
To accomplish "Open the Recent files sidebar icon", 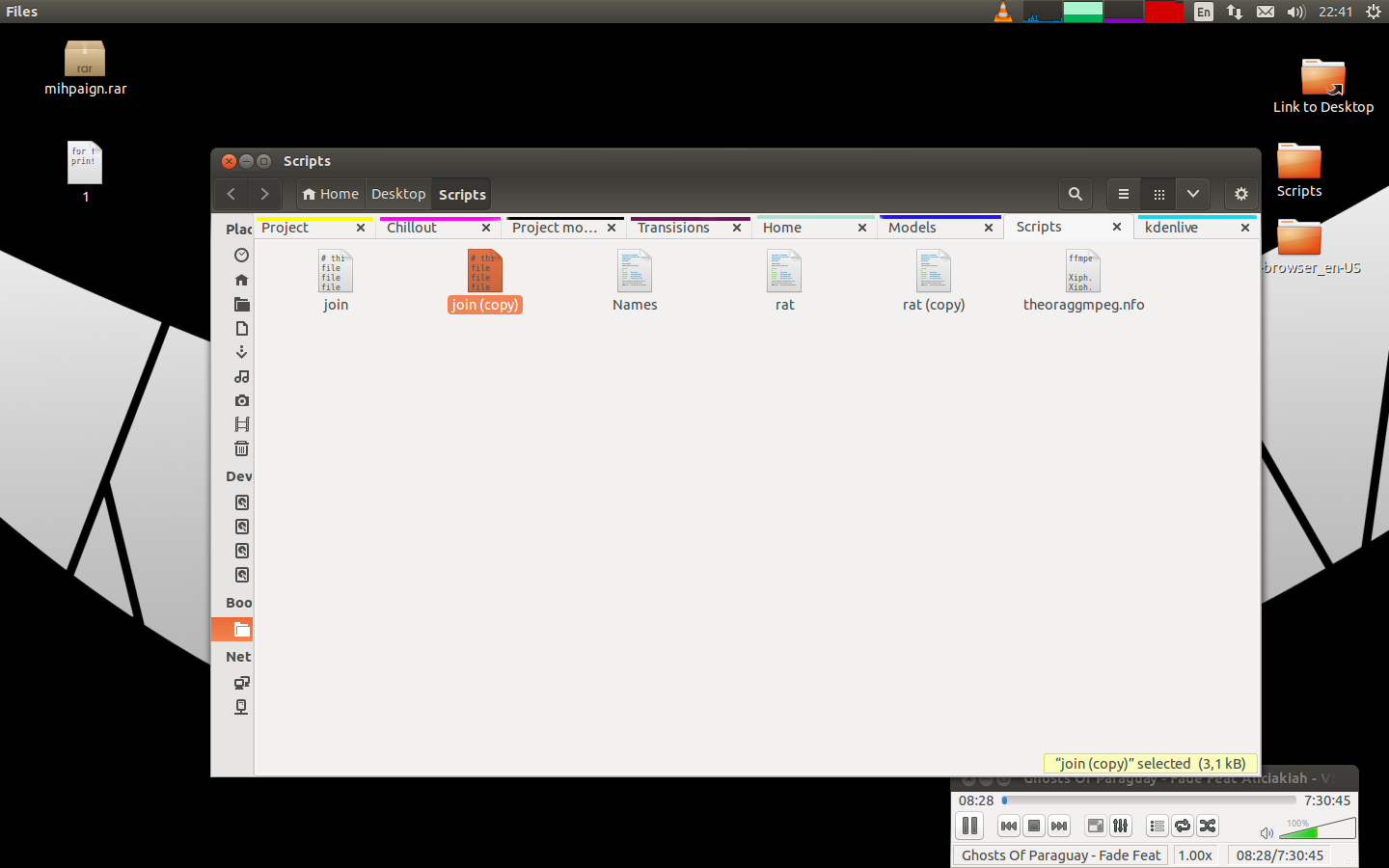I will (241, 256).
